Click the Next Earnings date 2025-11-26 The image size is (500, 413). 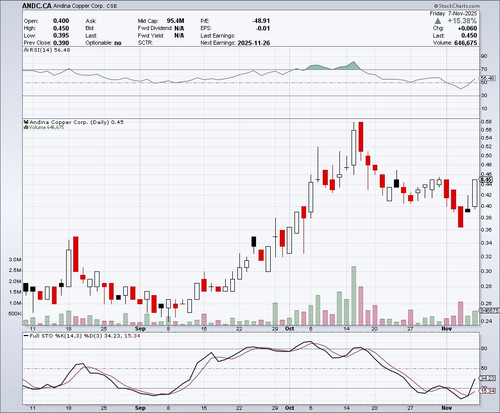254,43
